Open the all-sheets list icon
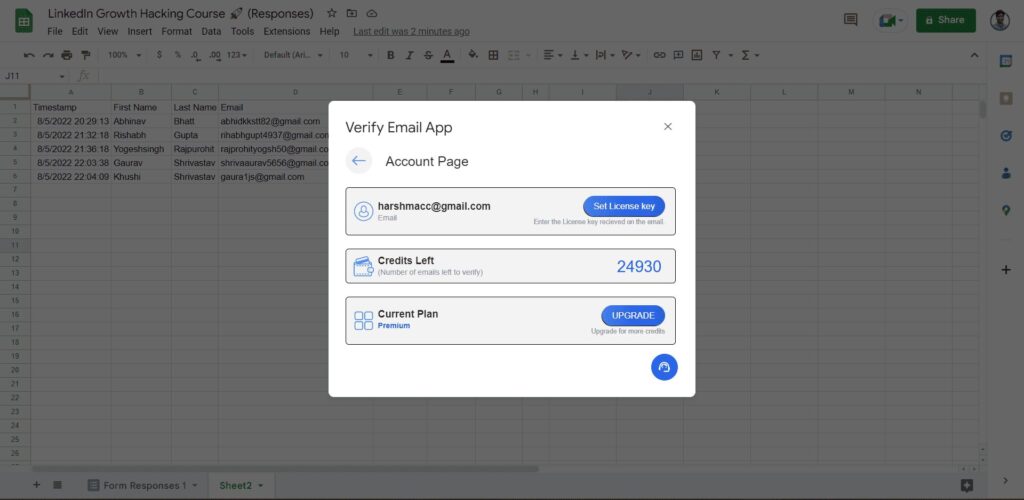This screenshot has width=1024, height=500. 57,485
